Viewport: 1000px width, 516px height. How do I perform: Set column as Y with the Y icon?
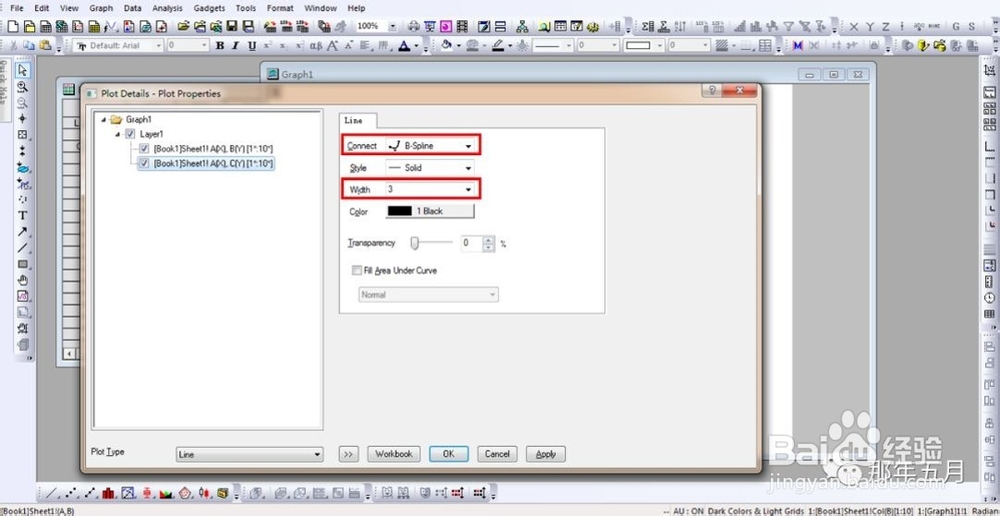tap(869, 26)
